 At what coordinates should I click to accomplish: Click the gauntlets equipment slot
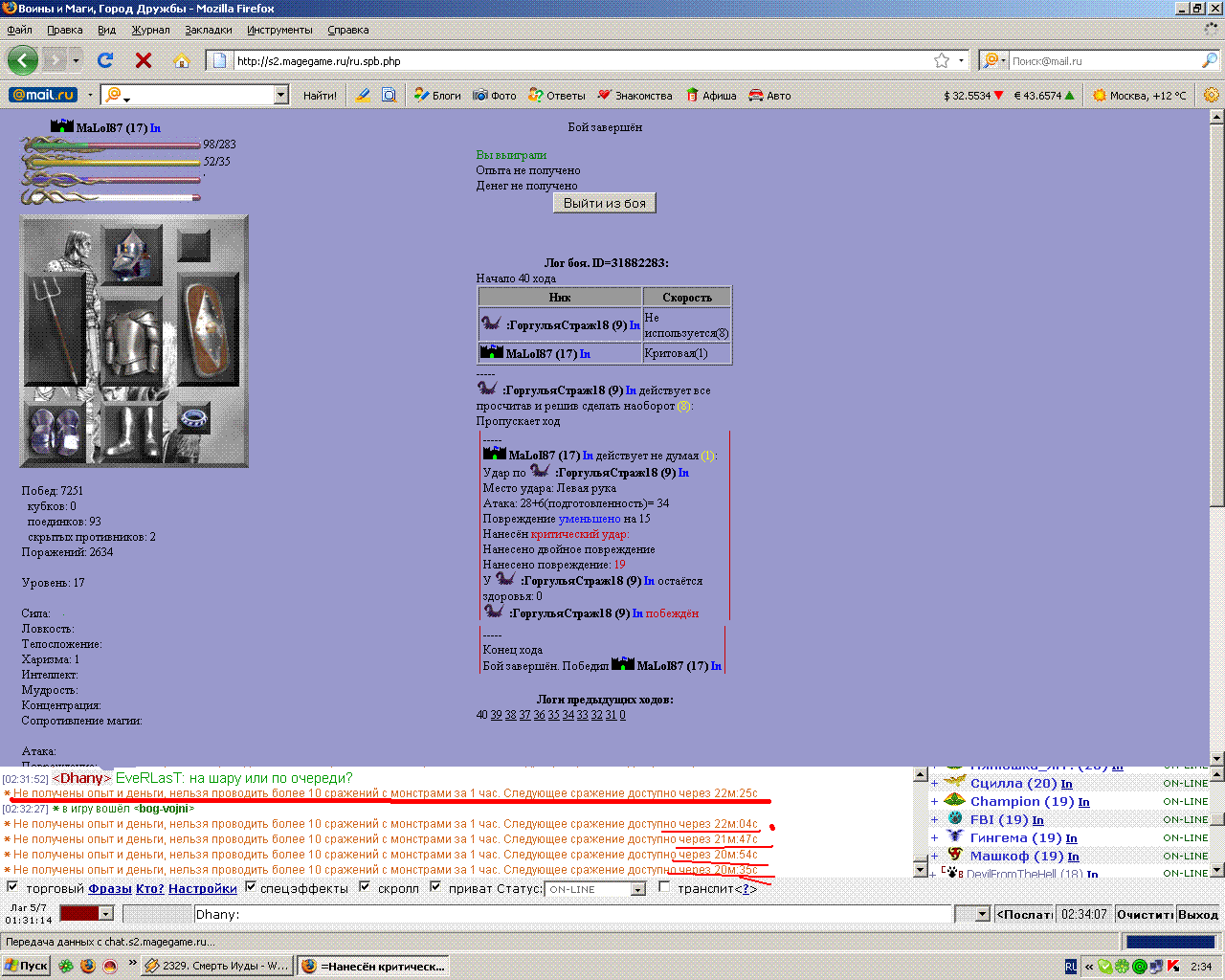(x=55, y=432)
